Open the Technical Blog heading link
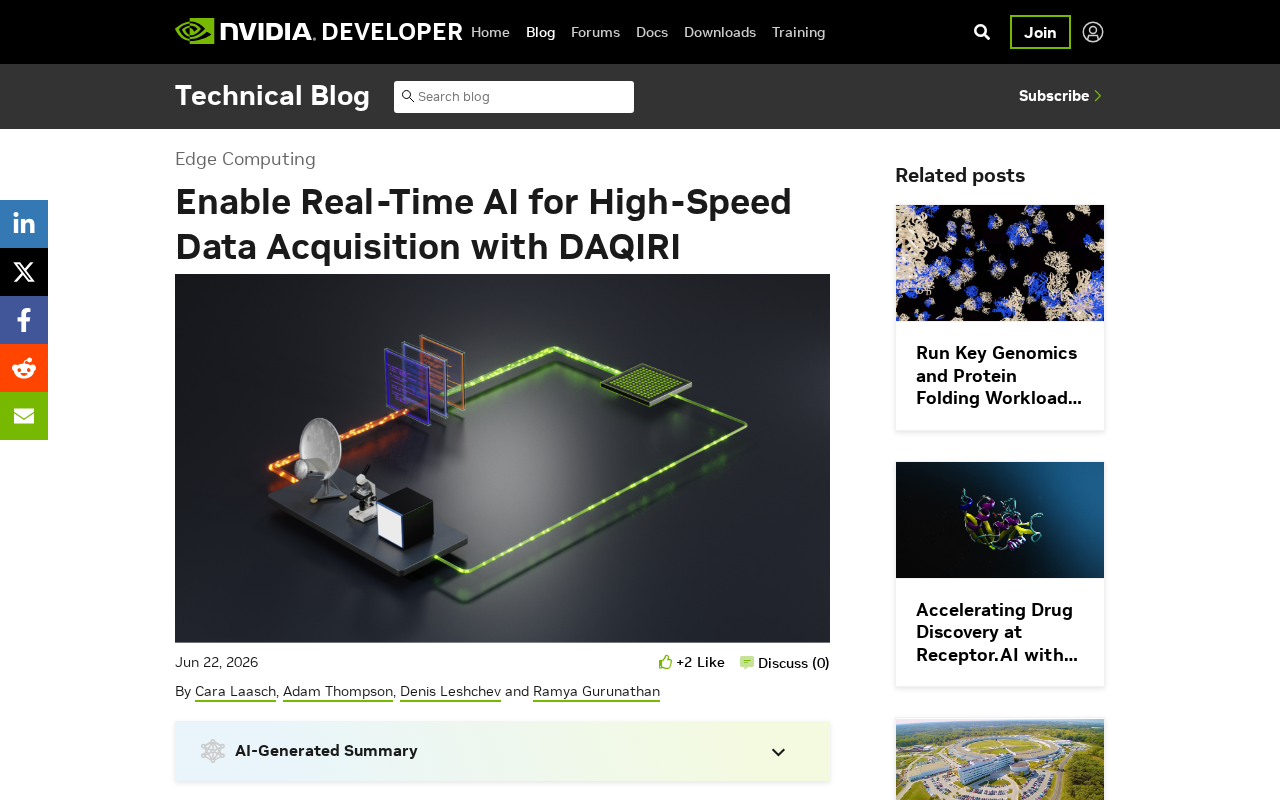Viewport: 1280px width, 800px height. coord(272,96)
